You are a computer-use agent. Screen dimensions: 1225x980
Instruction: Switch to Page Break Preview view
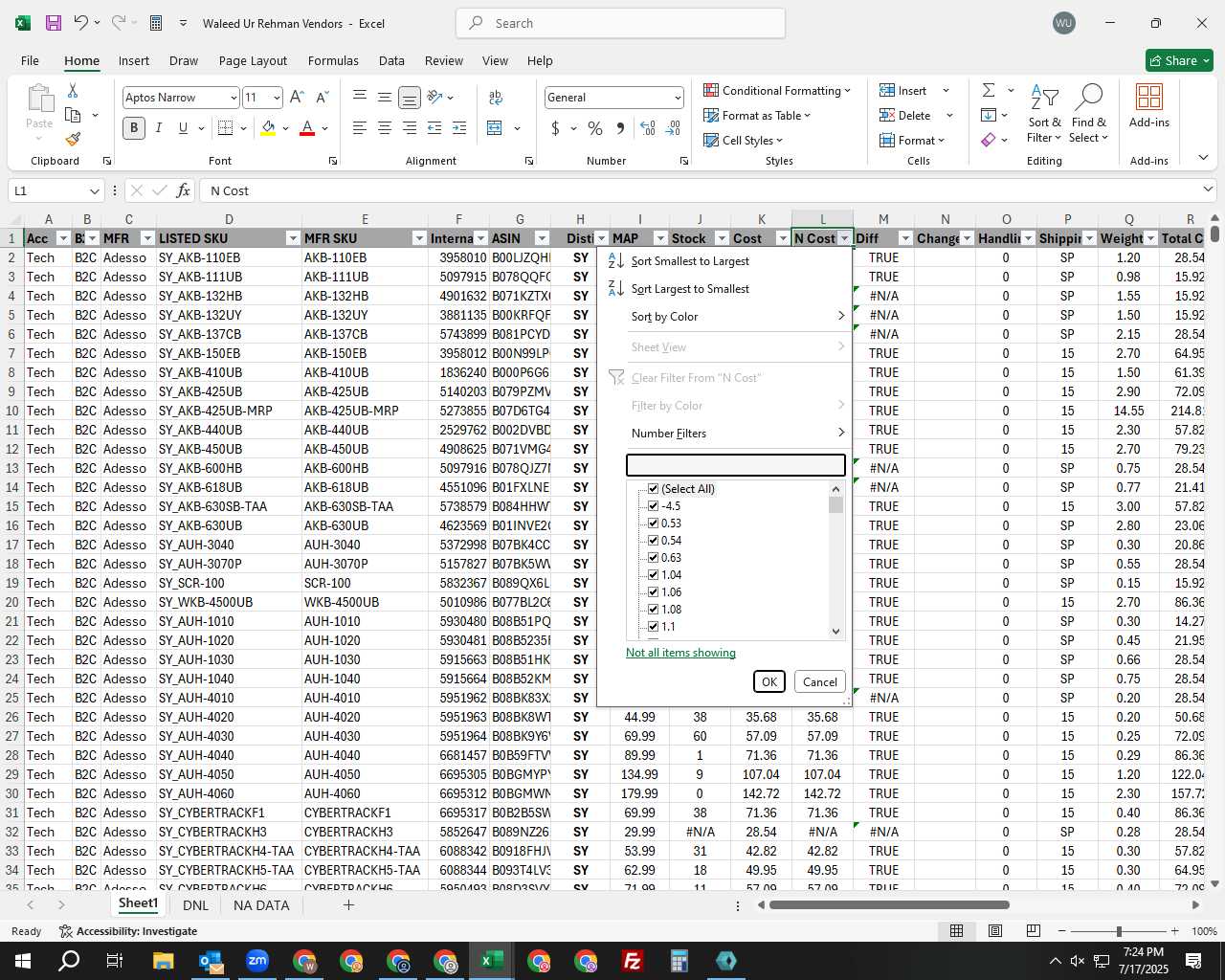[x=1033, y=930]
